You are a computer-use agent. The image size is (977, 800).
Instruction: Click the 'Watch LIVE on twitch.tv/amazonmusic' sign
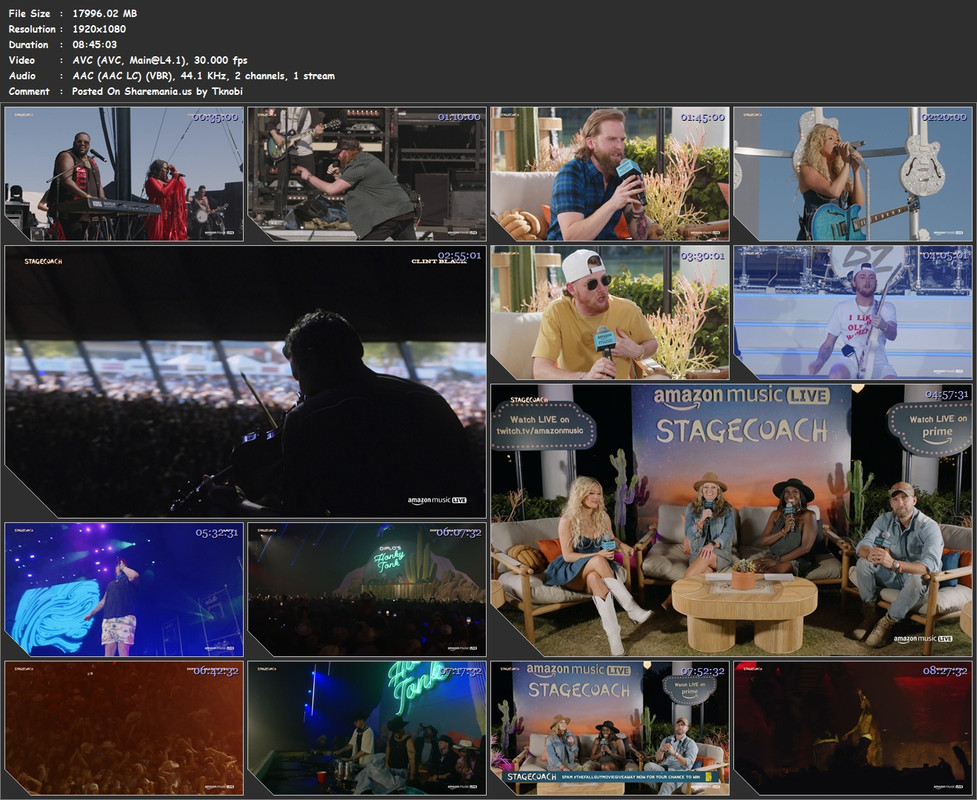(540, 425)
